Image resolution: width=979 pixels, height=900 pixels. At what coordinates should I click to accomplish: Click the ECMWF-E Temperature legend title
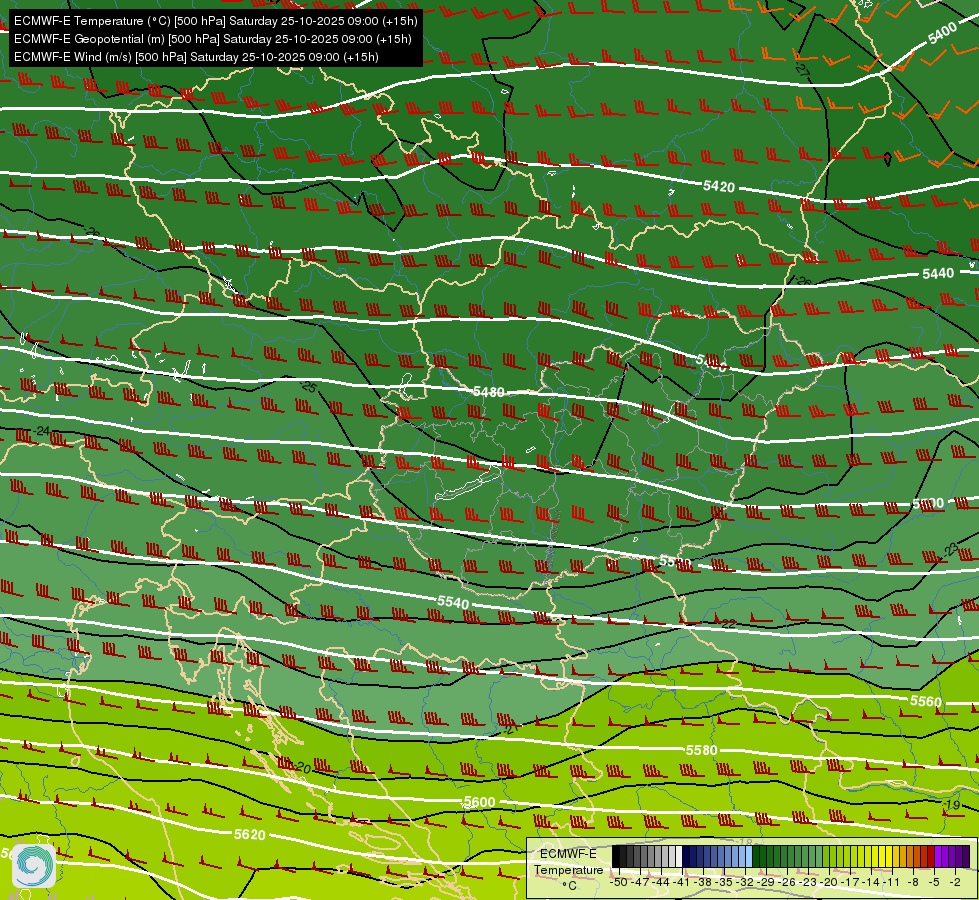[568, 862]
